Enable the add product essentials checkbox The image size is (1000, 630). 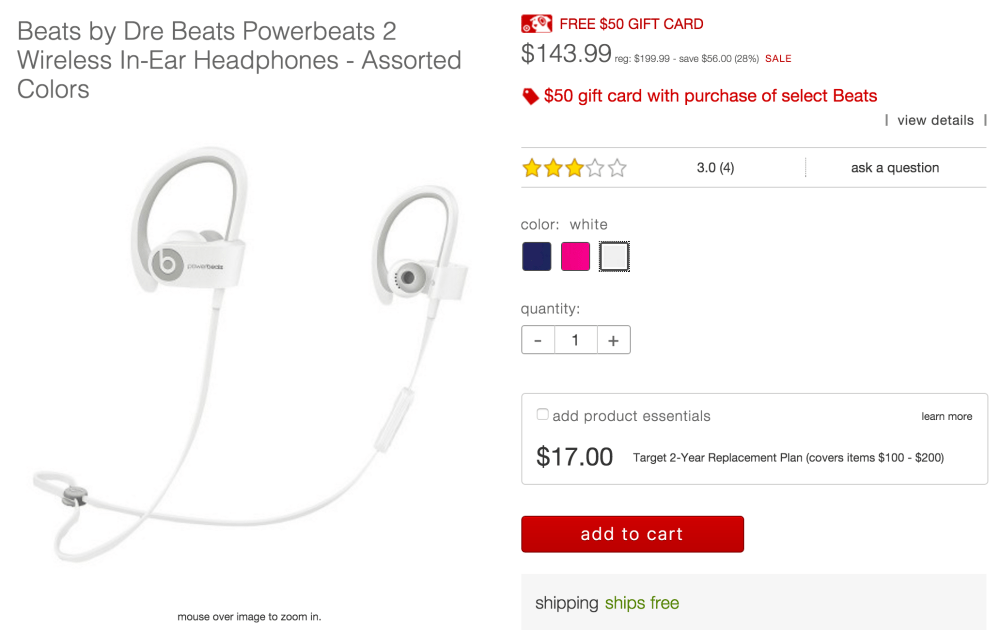(542, 414)
